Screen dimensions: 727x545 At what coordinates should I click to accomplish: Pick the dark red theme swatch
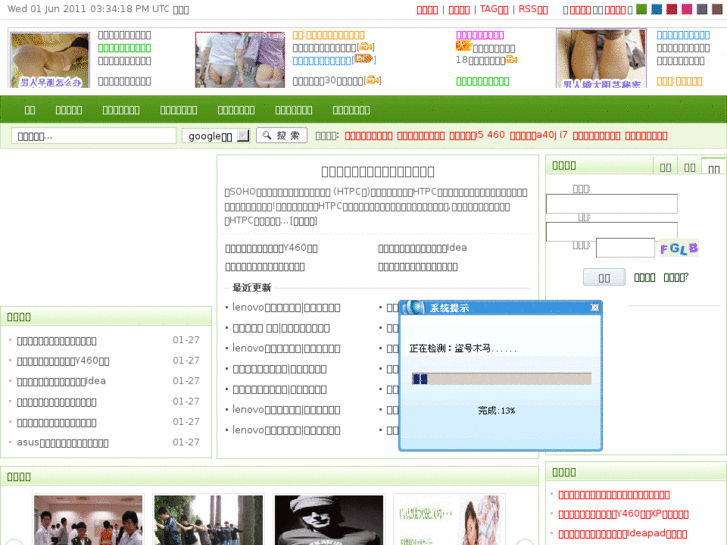coord(671,10)
